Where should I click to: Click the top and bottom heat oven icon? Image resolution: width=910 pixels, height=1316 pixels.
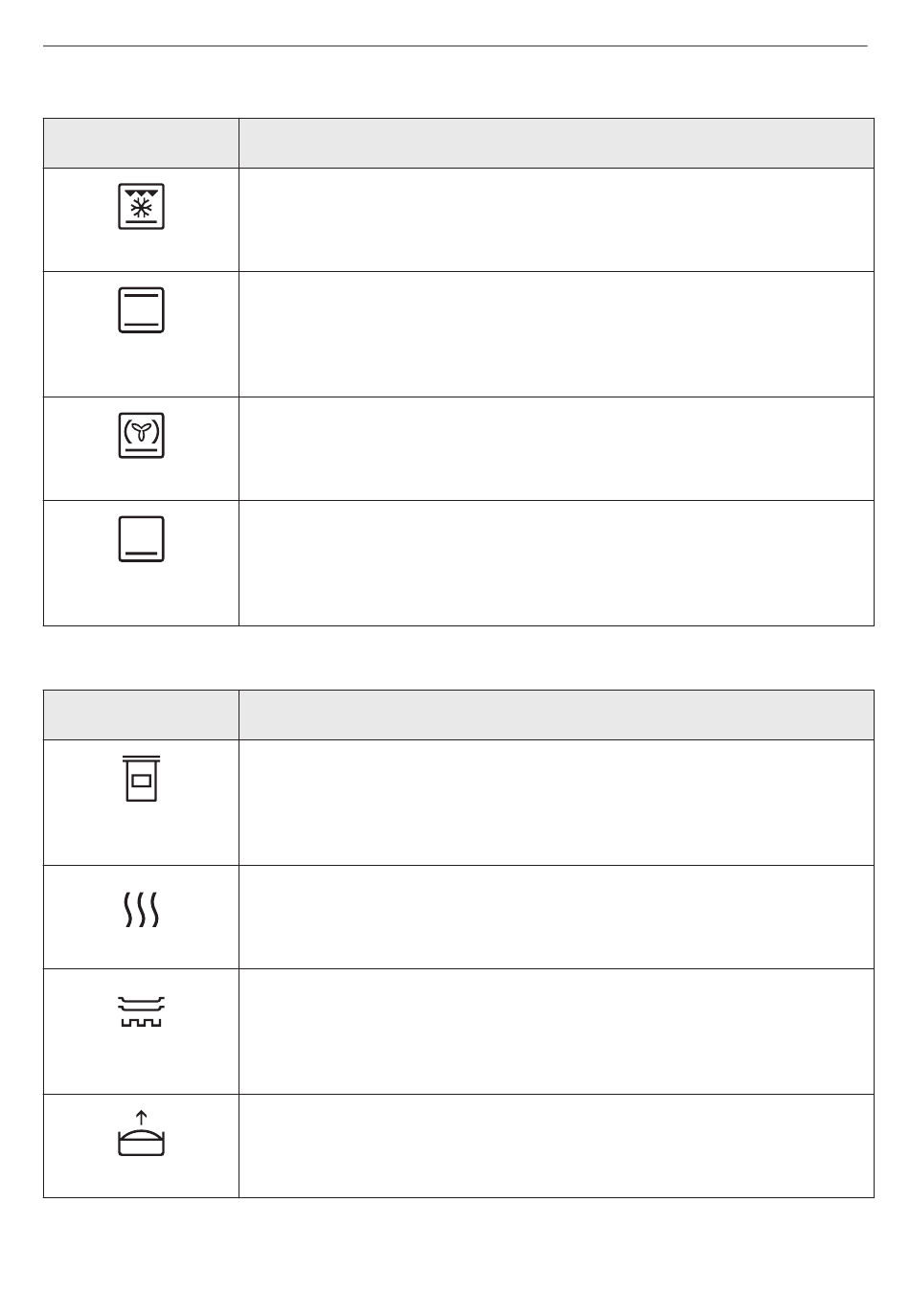pos(142,309)
